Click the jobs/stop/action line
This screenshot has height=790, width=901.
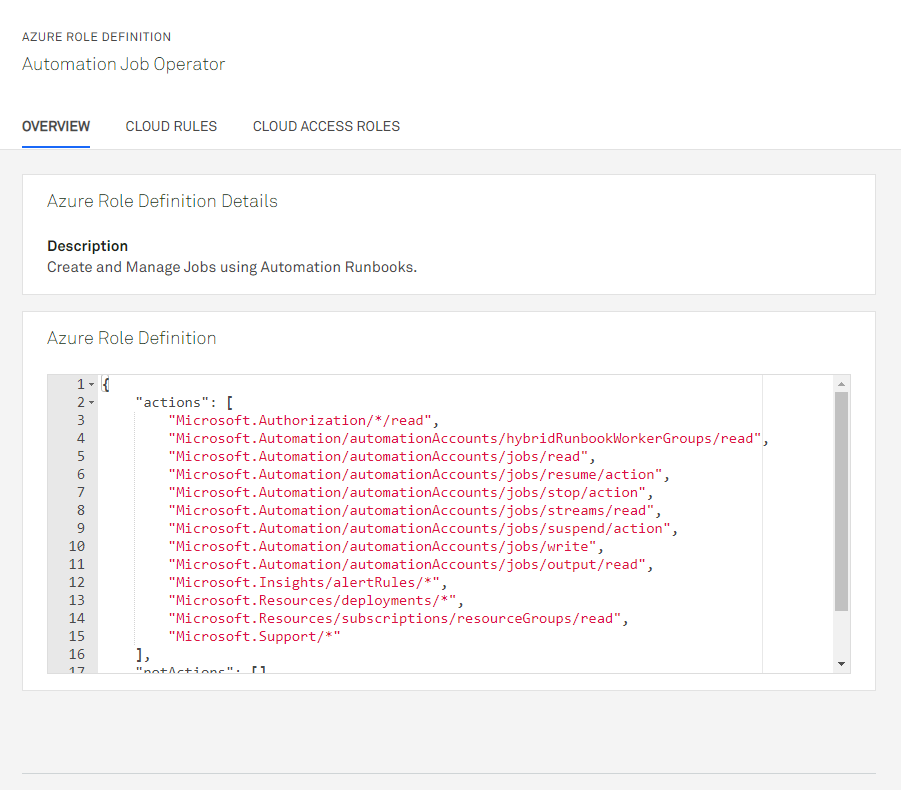pyautogui.click(x=410, y=492)
